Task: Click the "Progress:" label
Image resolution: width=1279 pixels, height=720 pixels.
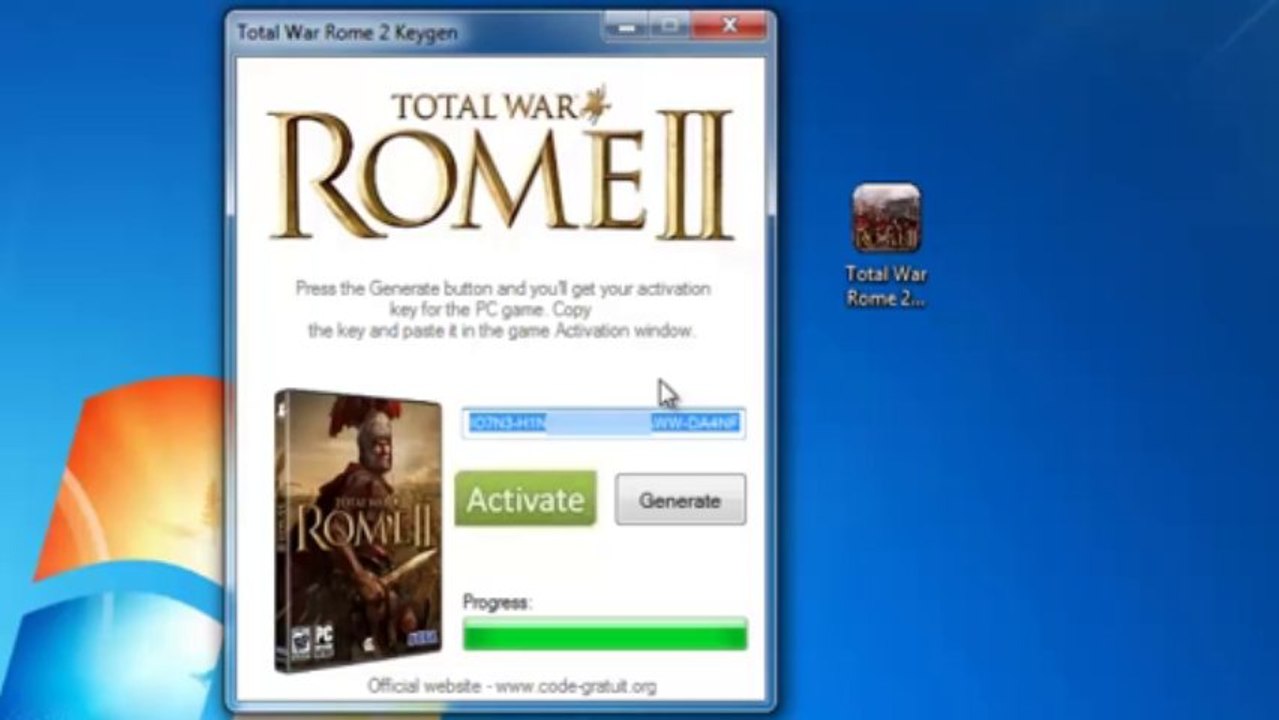Action: pos(498,603)
